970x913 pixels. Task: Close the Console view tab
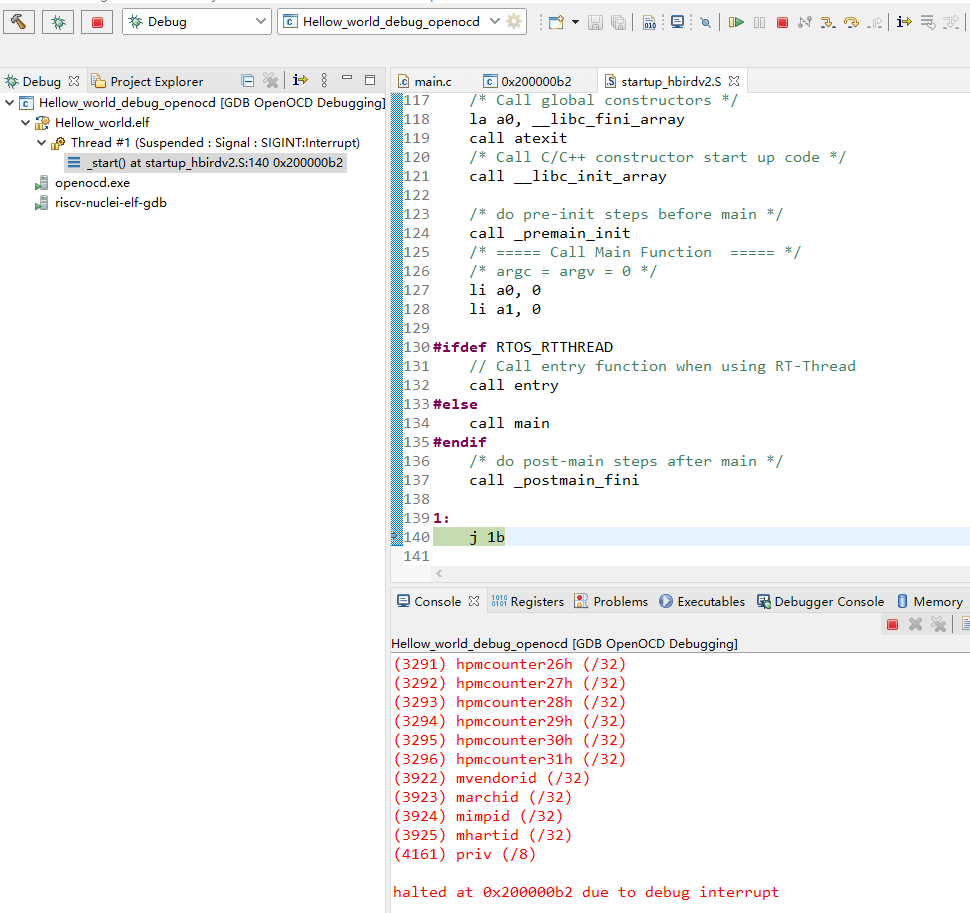pos(474,601)
